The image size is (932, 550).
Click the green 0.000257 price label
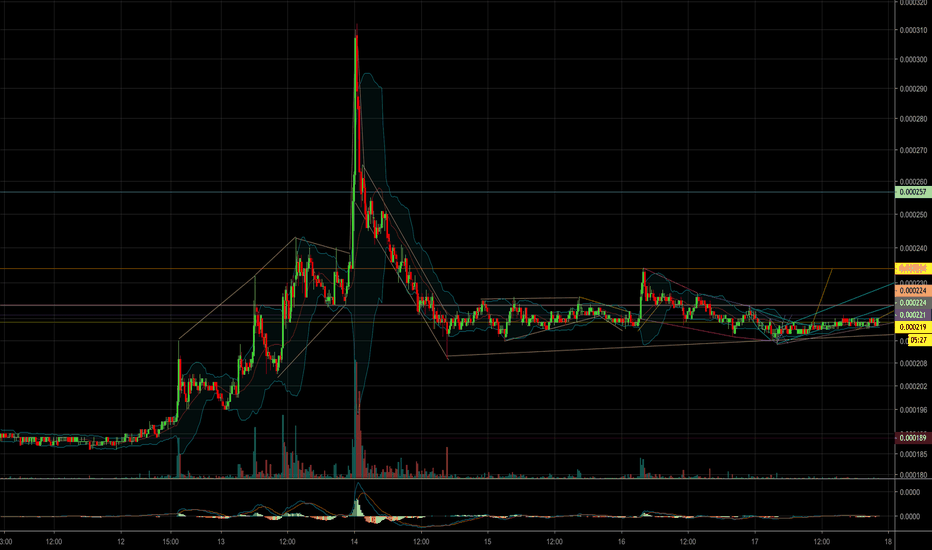coord(913,192)
